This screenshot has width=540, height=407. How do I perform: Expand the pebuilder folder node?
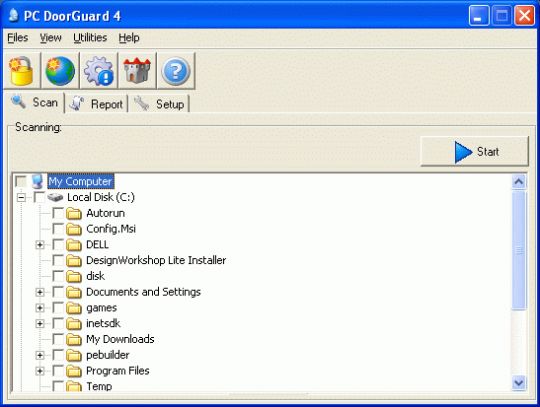[40, 355]
